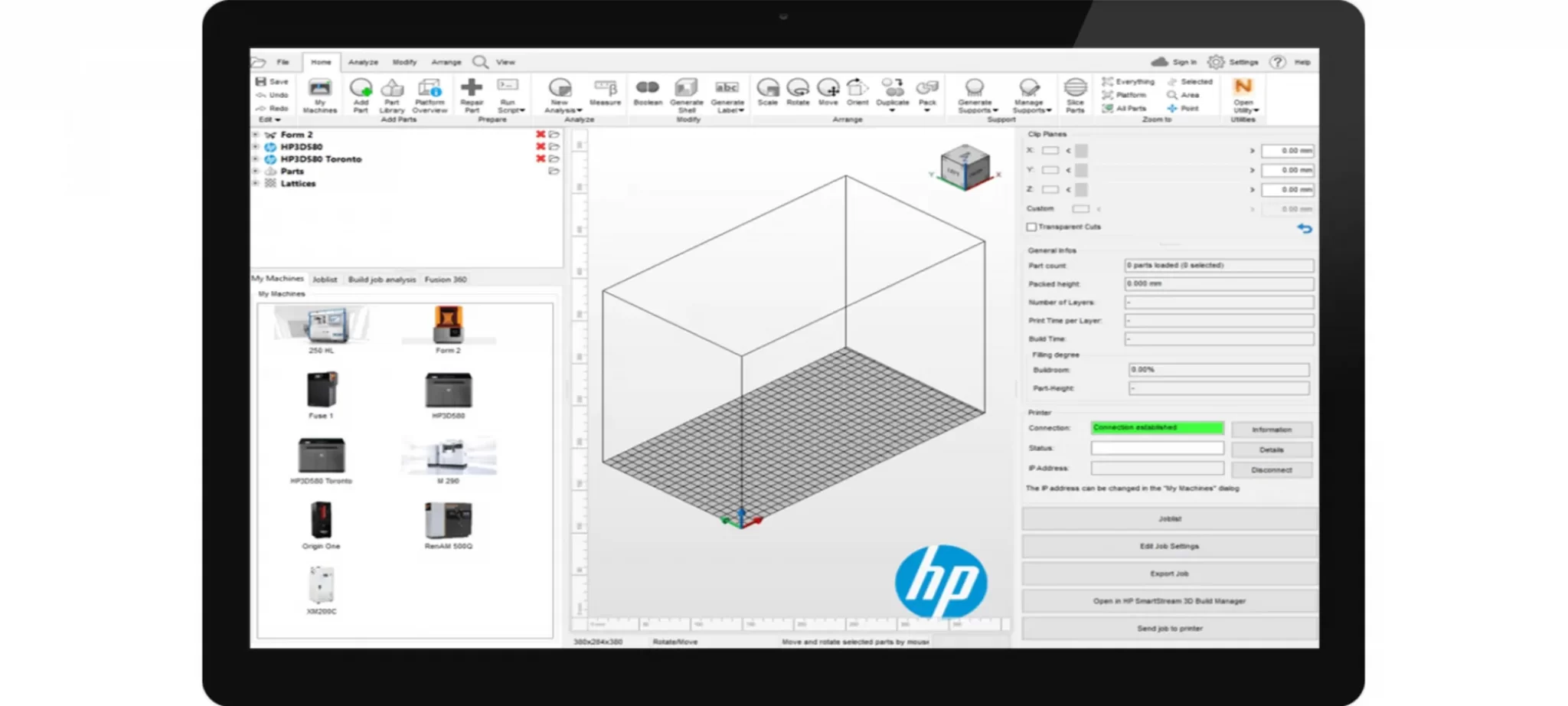Screen dimensions: 1568x706
Task: Toggle the Custom clip plane
Action: click(x=1080, y=208)
